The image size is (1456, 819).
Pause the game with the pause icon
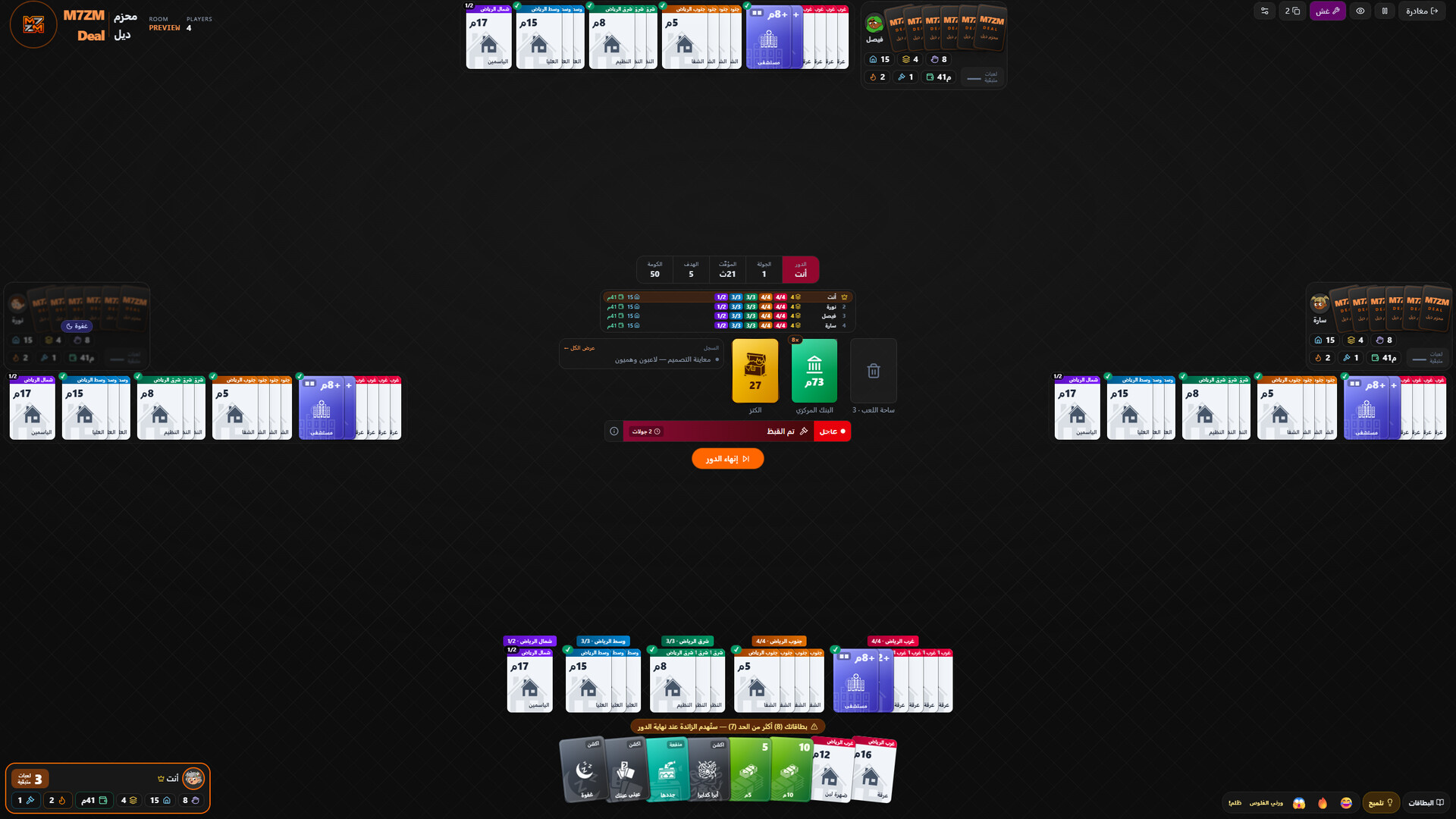click(1385, 11)
